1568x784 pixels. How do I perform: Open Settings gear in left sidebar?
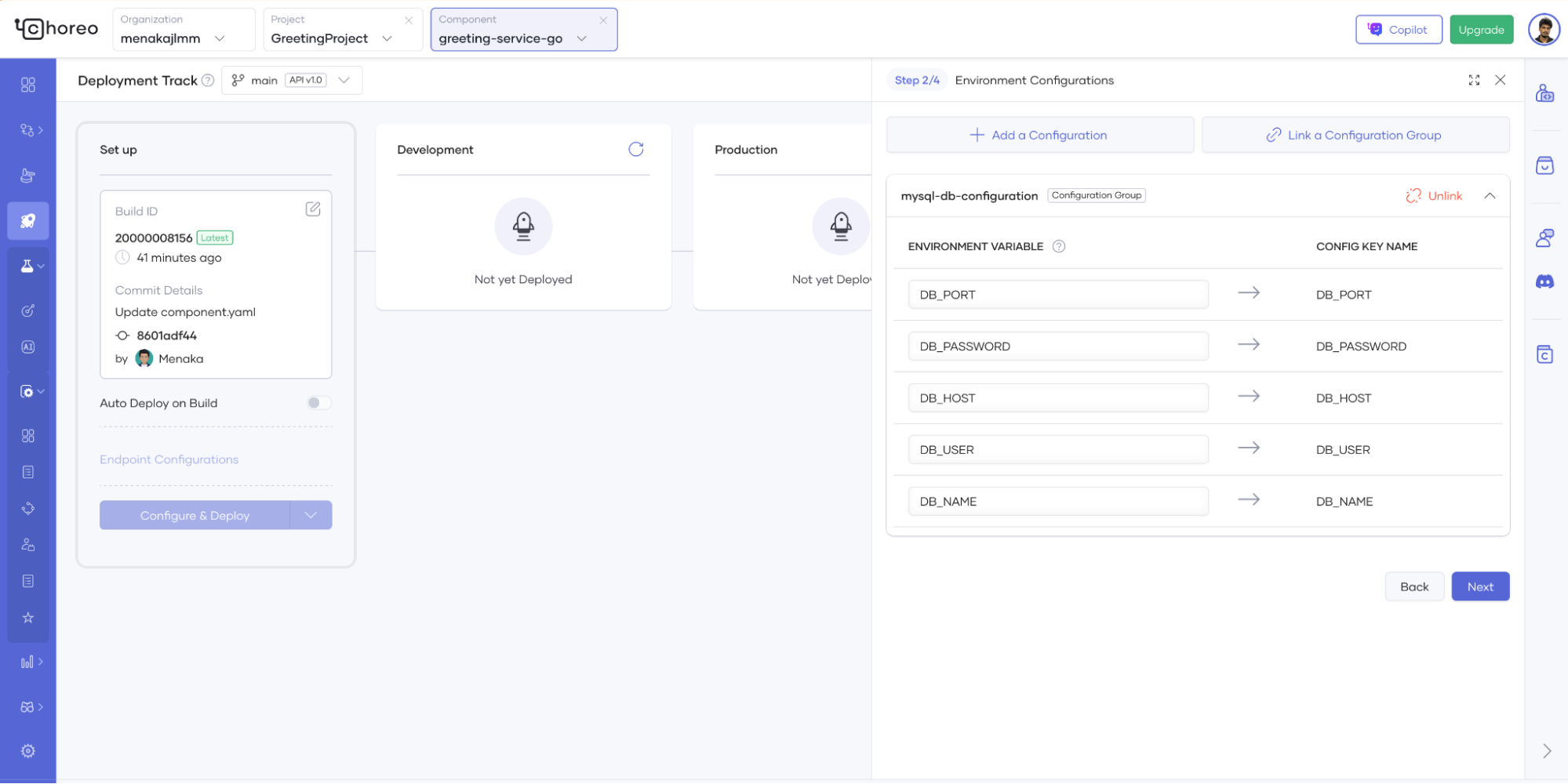(x=28, y=751)
